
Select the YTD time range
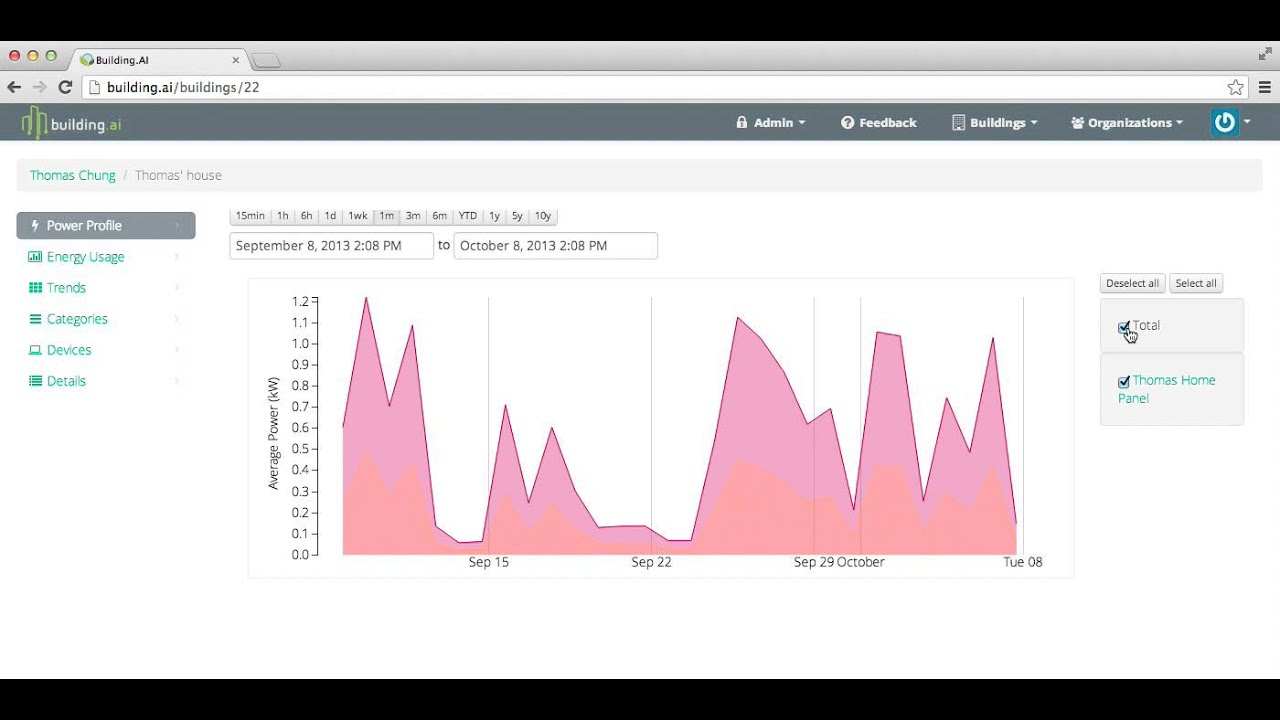point(468,216)
